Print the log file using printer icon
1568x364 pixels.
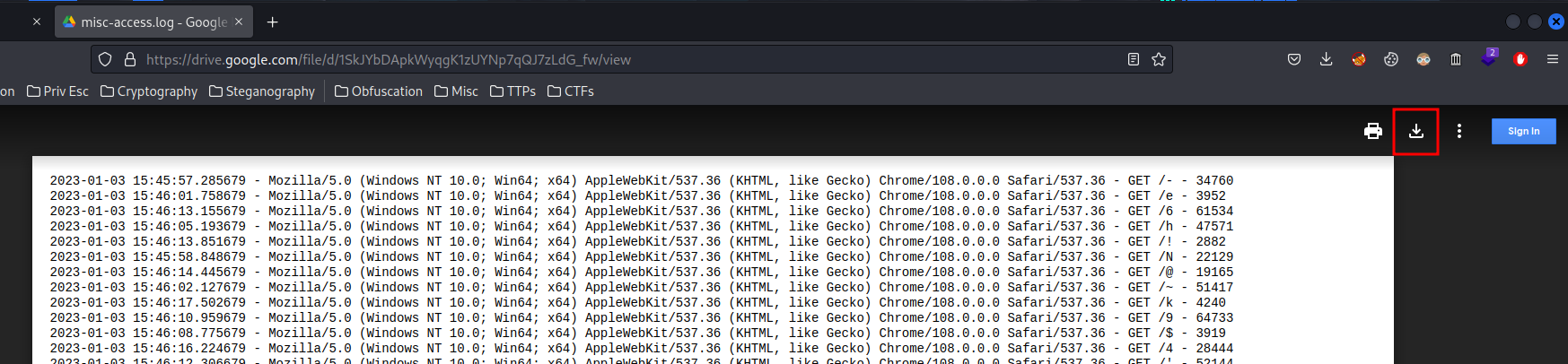pos(1373,131)
